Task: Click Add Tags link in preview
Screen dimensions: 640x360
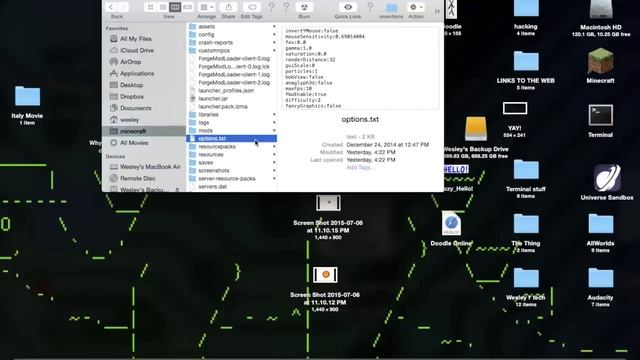Action: point(360,167)
